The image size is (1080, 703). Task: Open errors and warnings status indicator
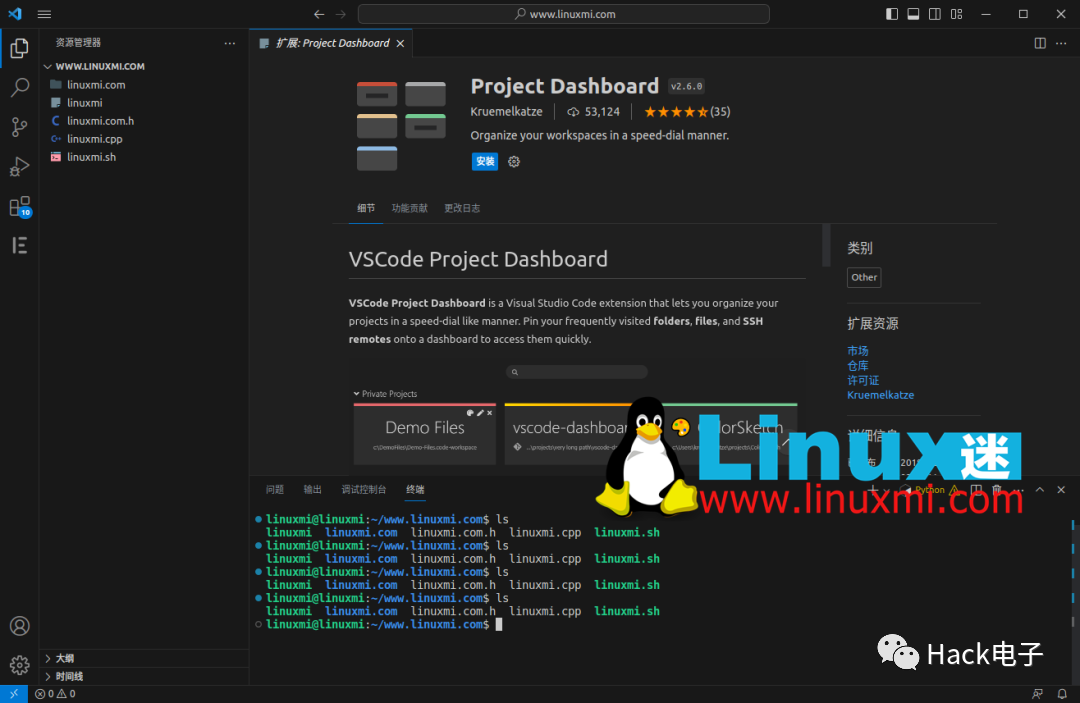[x=55, y=694]
